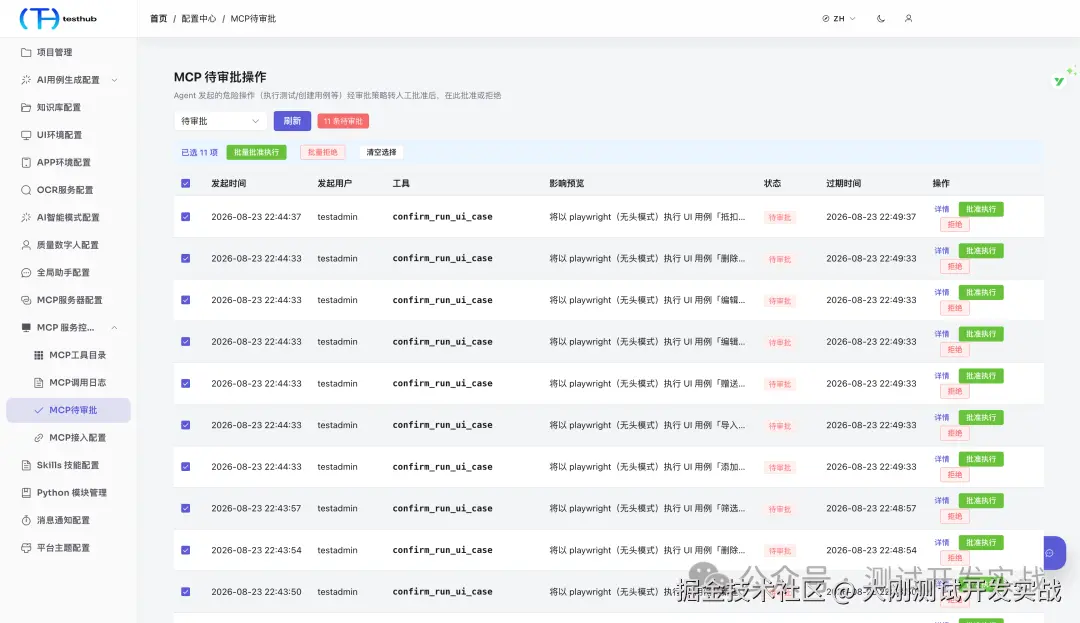Toggle select-all checkbox in table header
The width and height of the screenshot is (1080, 623).
click(x=185, y=183)
